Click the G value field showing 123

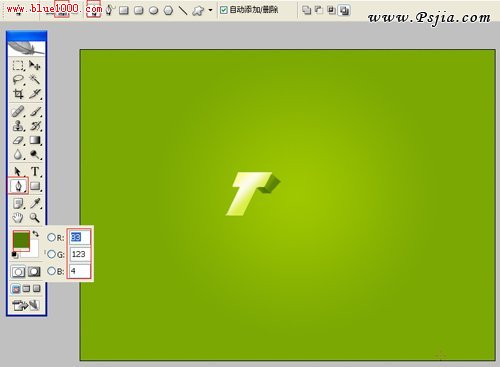coord(79,254)
